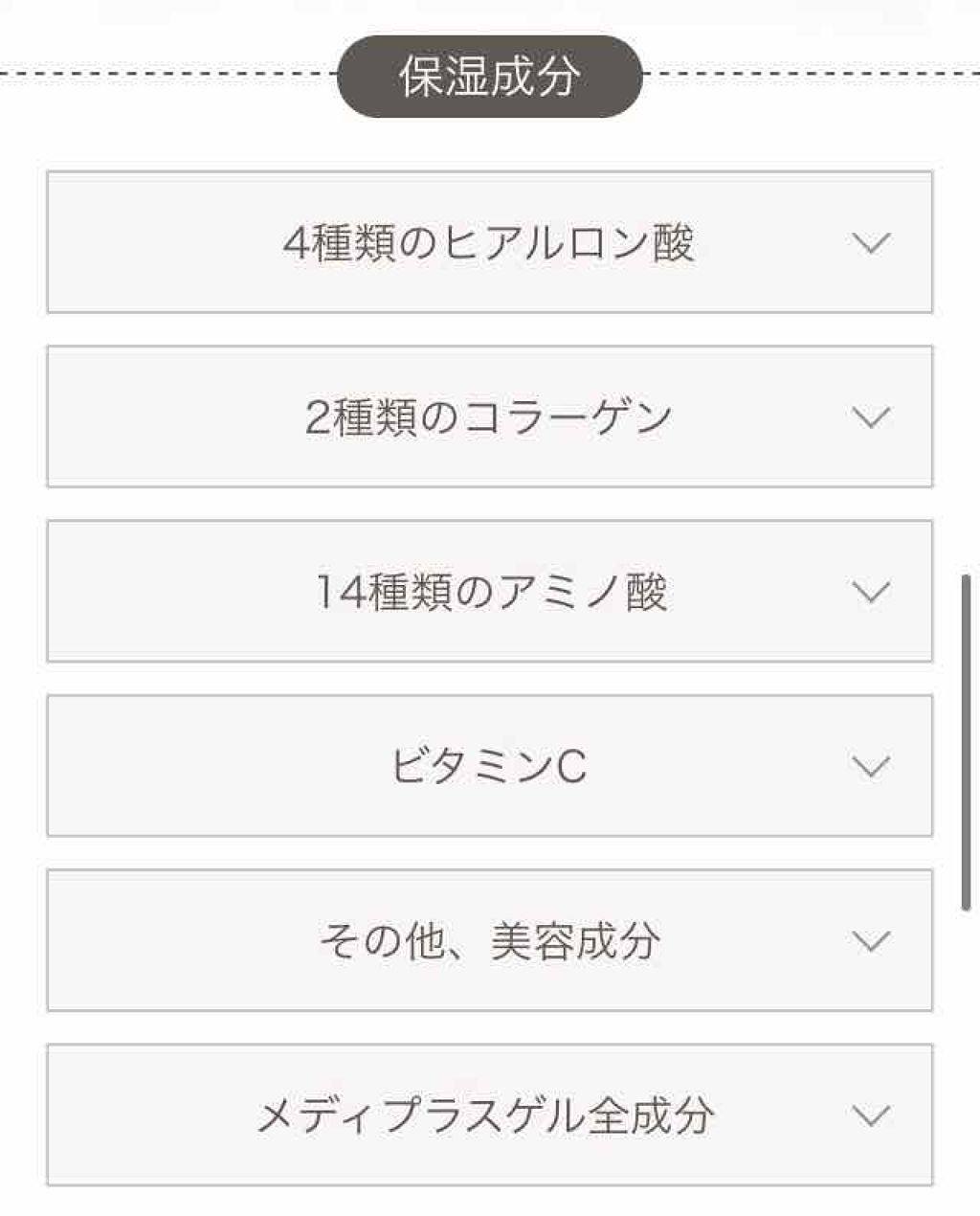This screenshot has height=1216, width=980.
Task: Click the down arrow next to 2種類のコラーゲン
Action: [x=870, y=417]
